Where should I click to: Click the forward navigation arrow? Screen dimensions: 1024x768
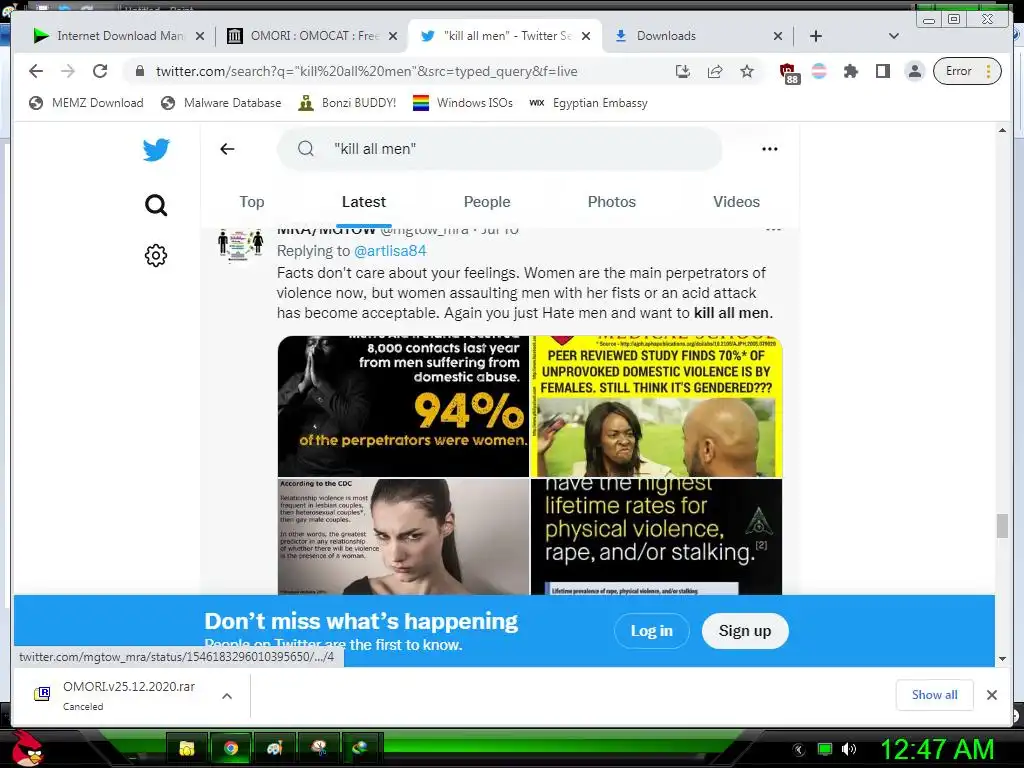click(68, 71)
